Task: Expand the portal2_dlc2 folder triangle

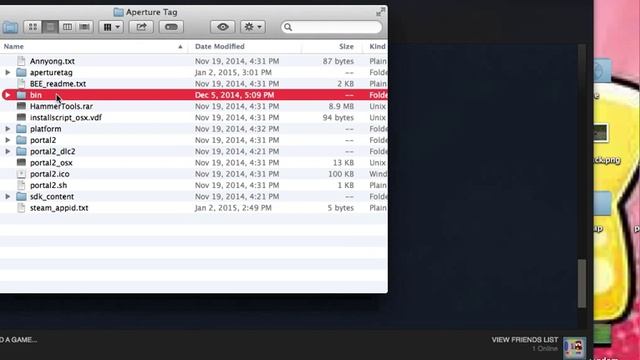Action: point(8,151)
